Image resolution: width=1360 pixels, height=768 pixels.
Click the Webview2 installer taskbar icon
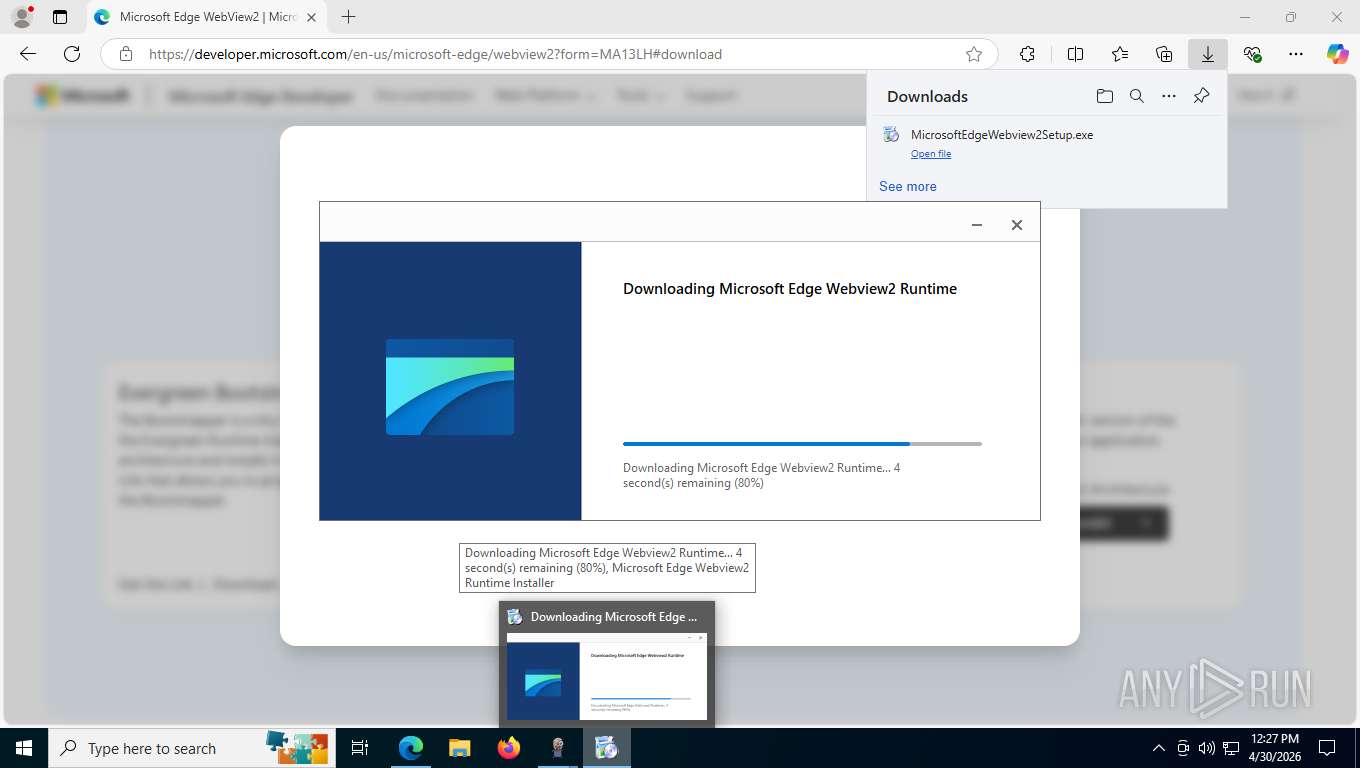pos(606,748)
